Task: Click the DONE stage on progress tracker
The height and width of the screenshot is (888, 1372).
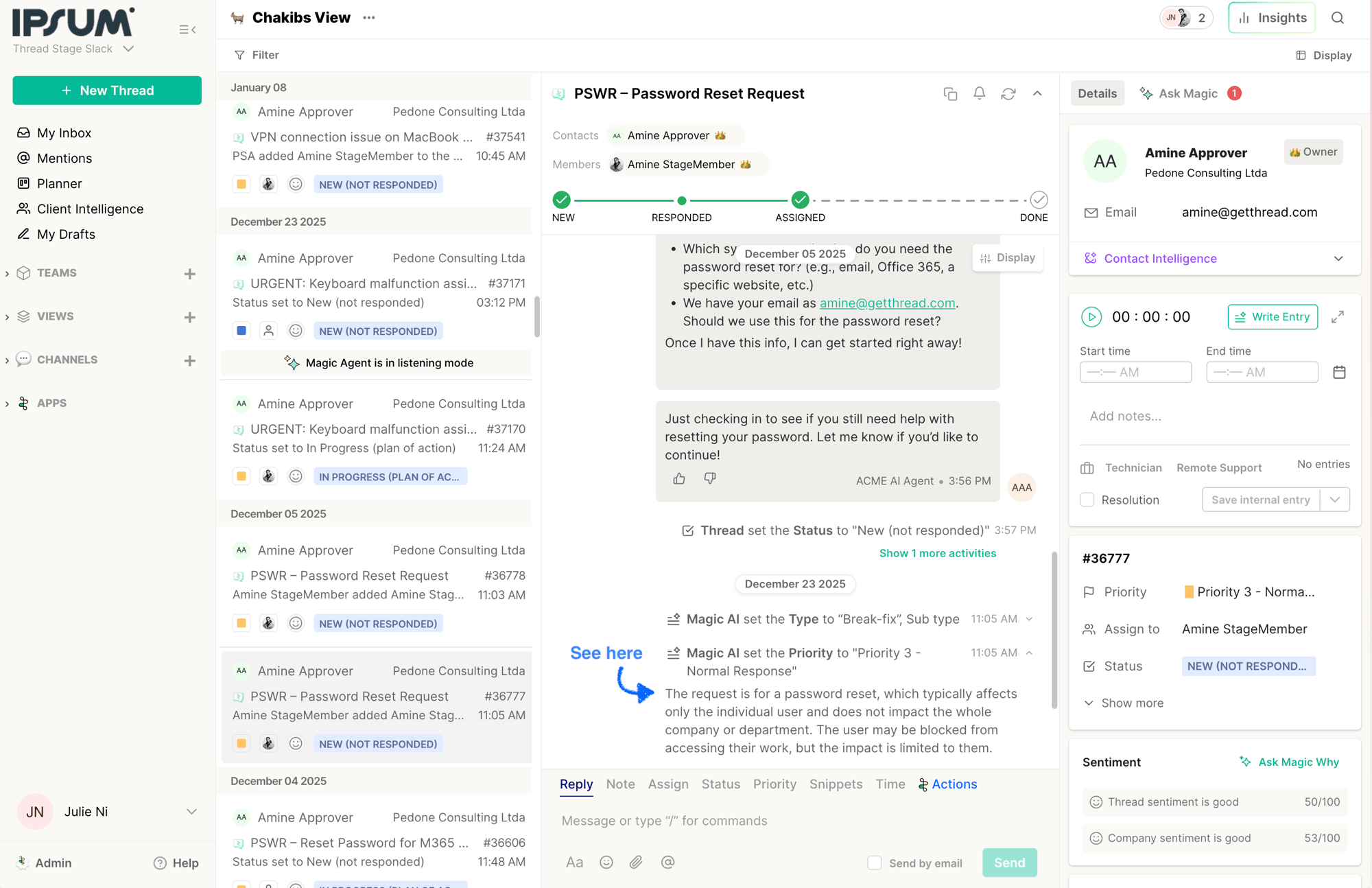Action: [1039, 200]
